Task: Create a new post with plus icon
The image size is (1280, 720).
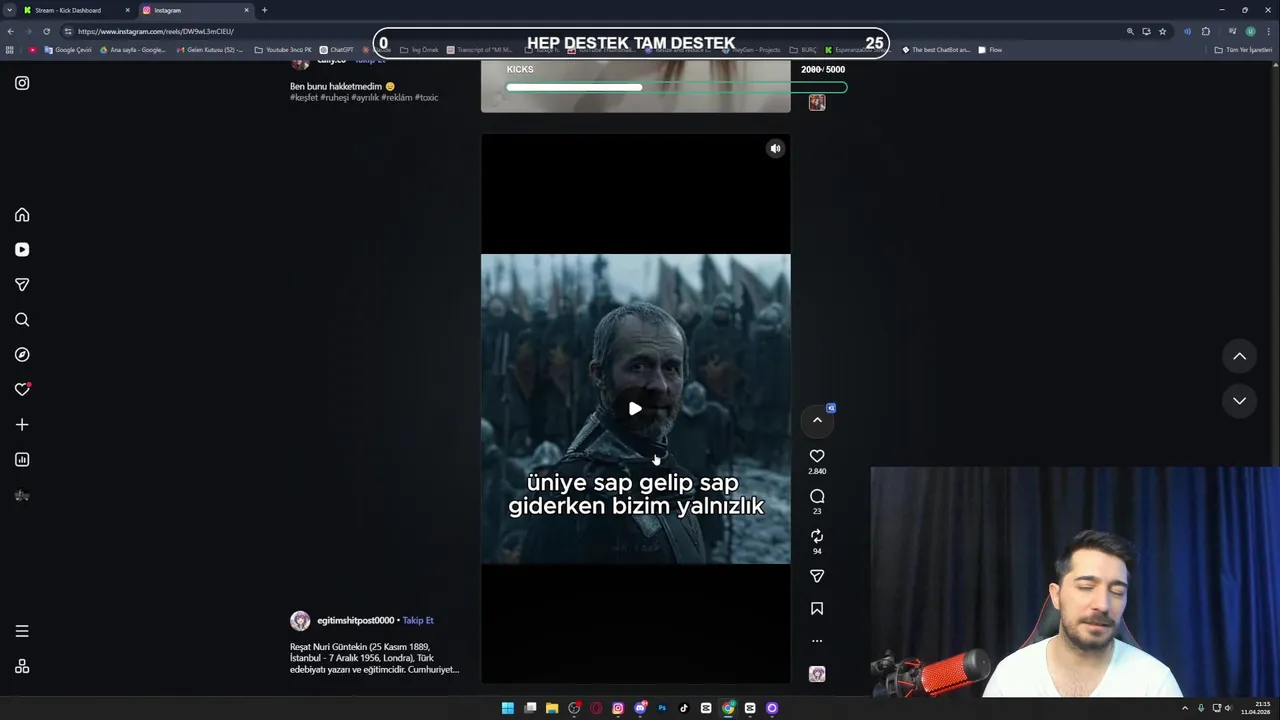Action: (x=22, y=425)
